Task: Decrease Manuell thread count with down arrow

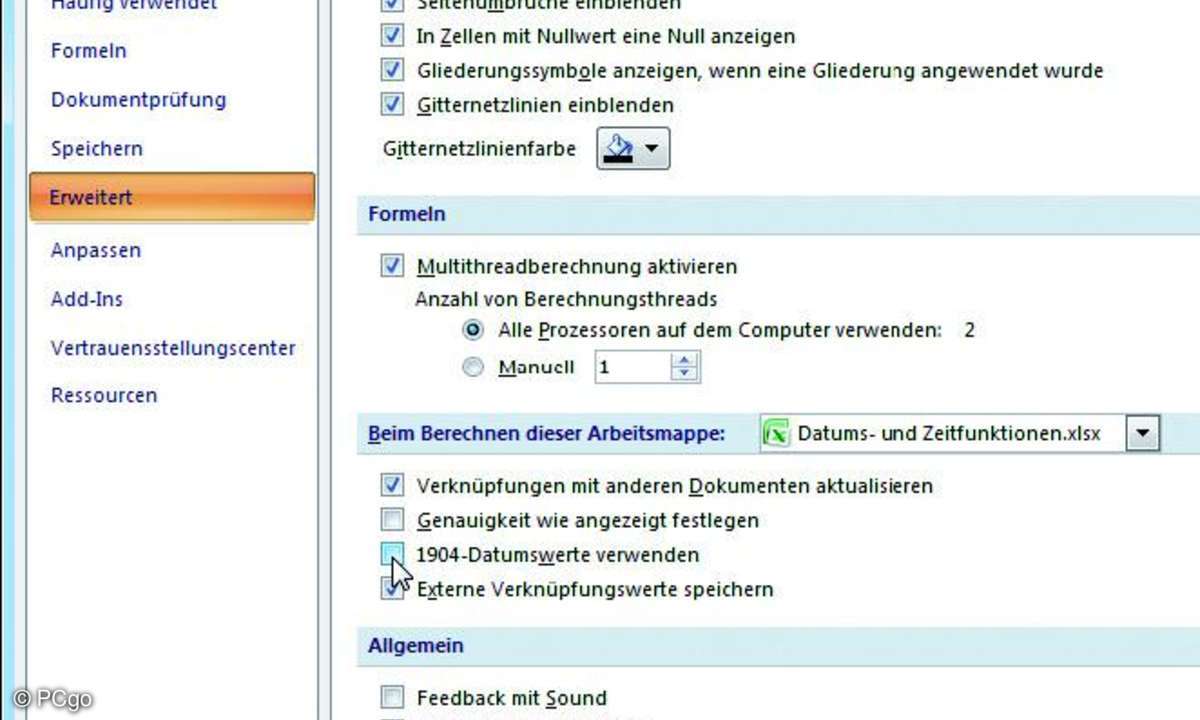Action: pos(684,375)
